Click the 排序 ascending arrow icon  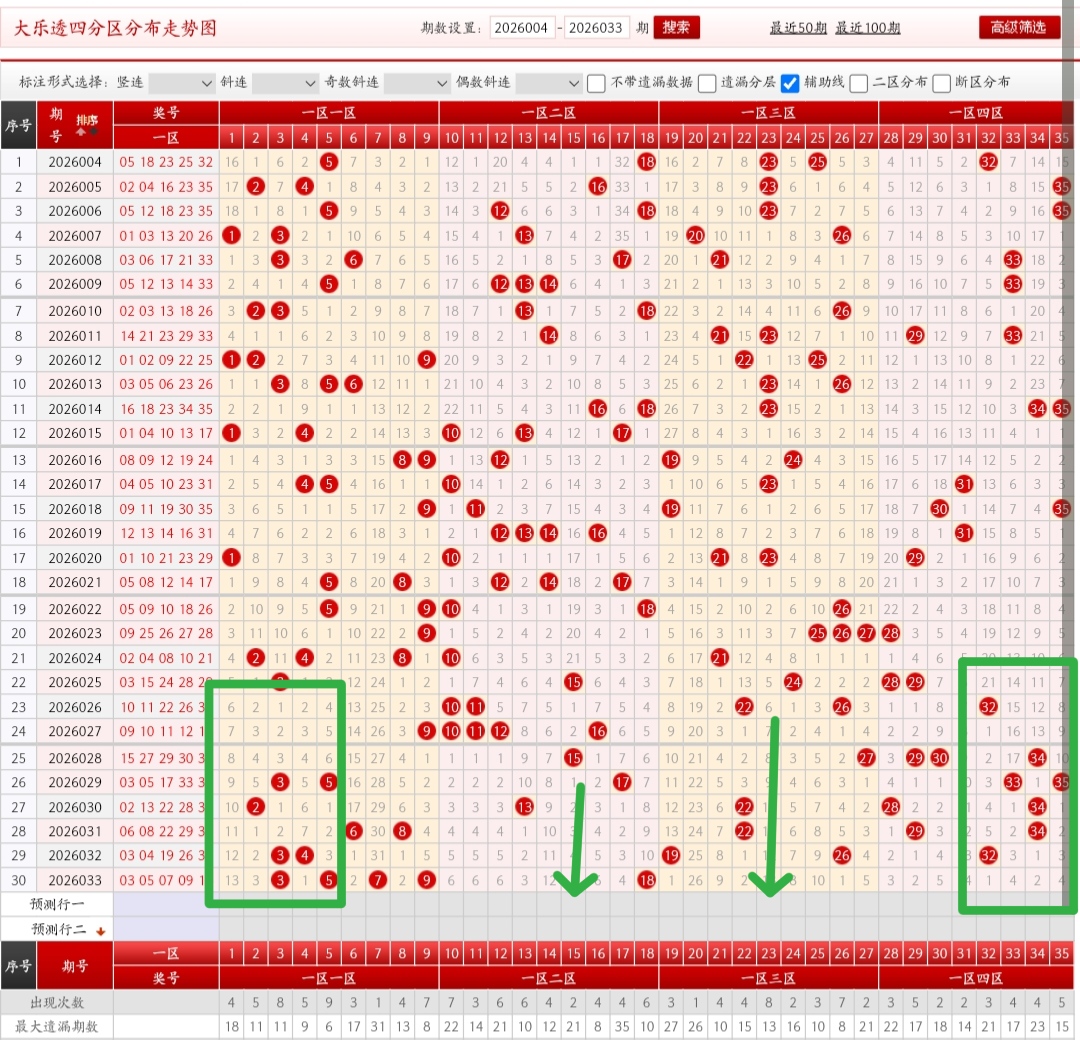81,132
